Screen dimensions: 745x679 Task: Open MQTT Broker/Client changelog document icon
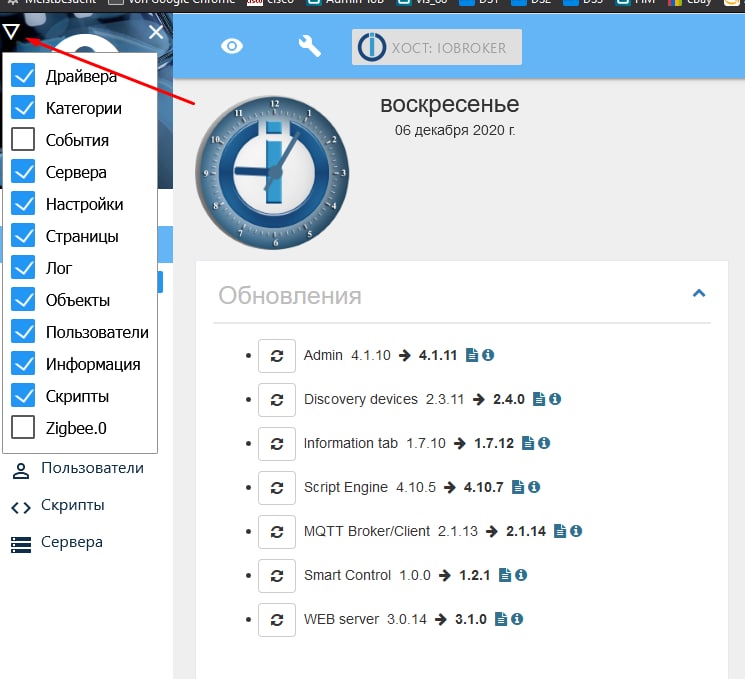pos(560,531)
